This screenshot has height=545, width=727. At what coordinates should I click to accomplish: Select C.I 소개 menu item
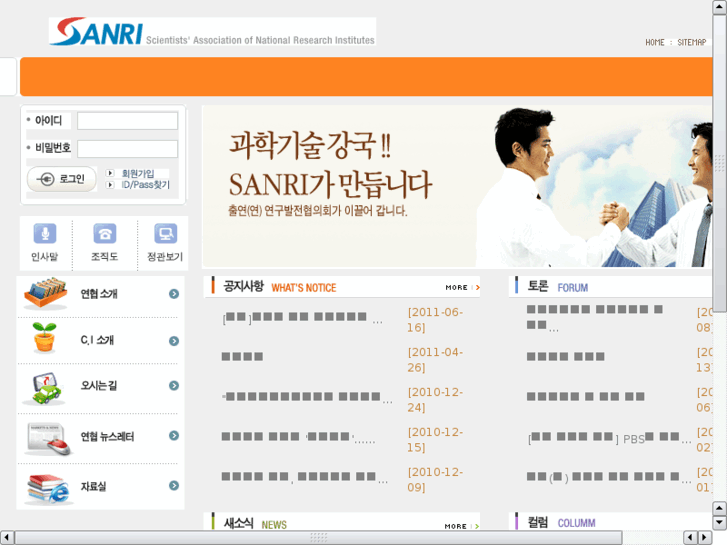pyautogui.click(x=97, y=340)
